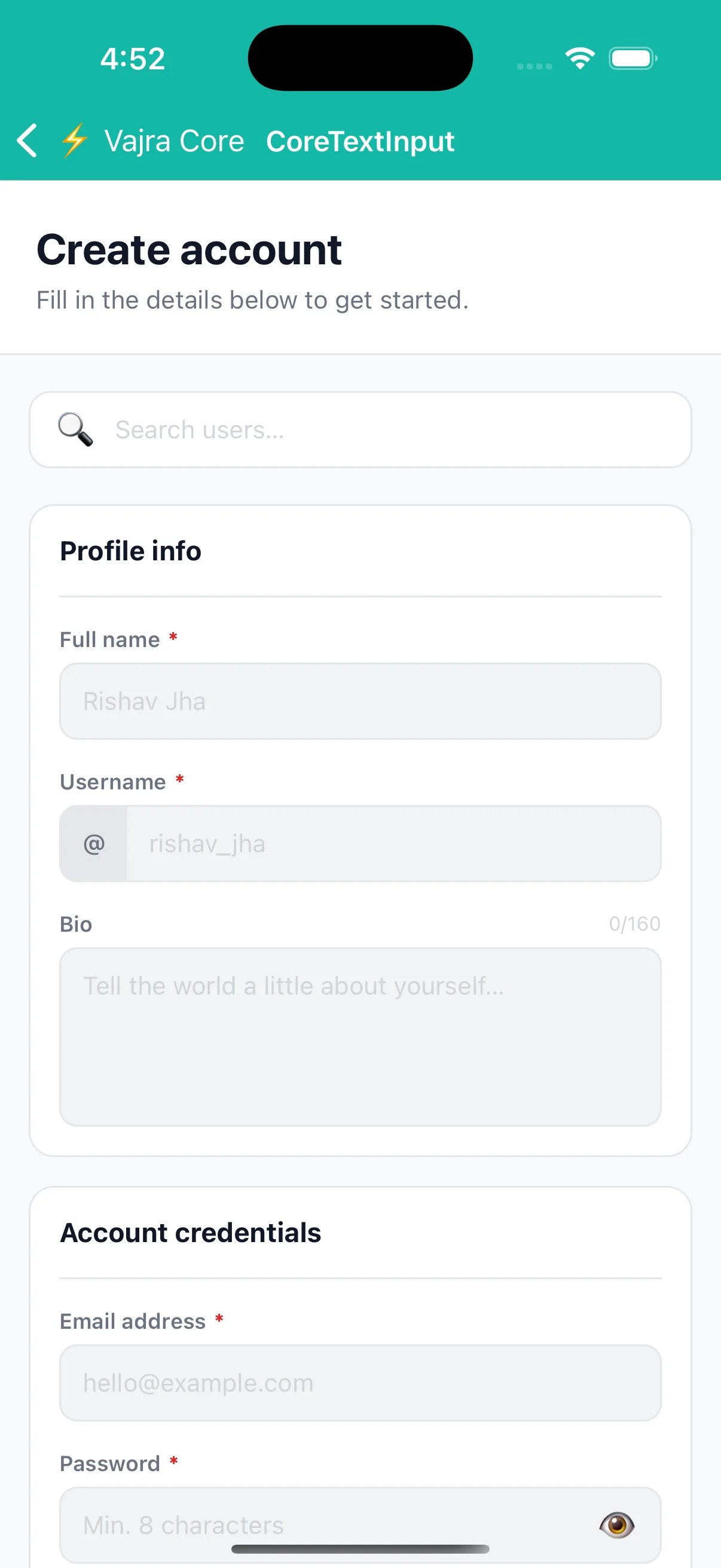The height and width of the screenshot is (1568, 721).
Task: Tap the Create account heading
Action: pos(190,249)
